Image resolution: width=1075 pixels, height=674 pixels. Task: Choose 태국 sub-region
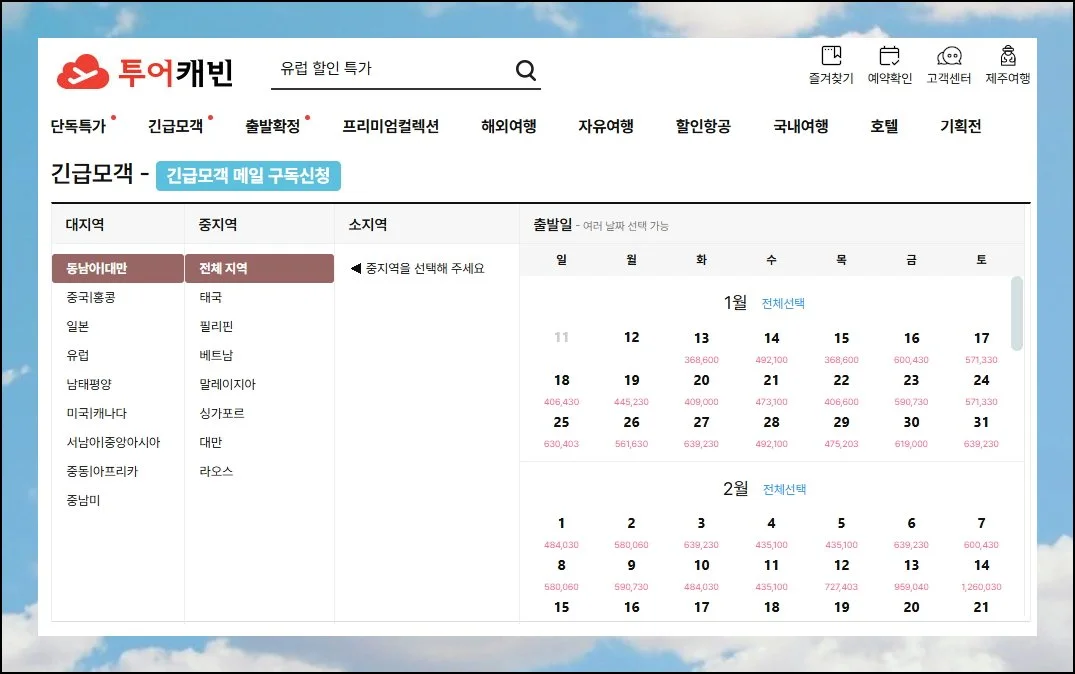point(211,297)
